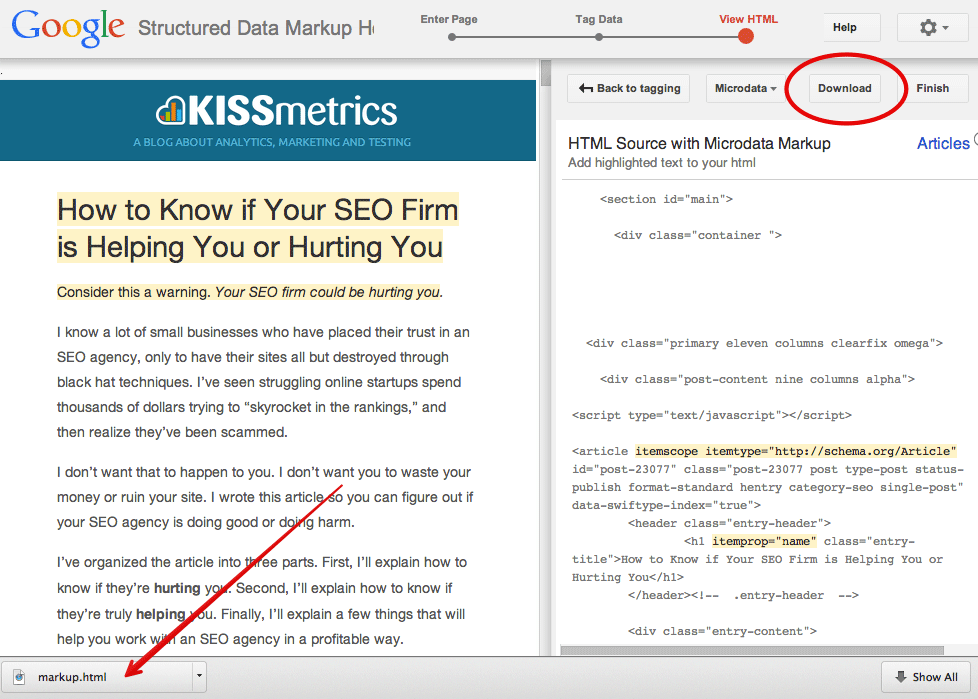Click the red View HTML progress dot
This screenshot has height=699, width=978.
746,37
